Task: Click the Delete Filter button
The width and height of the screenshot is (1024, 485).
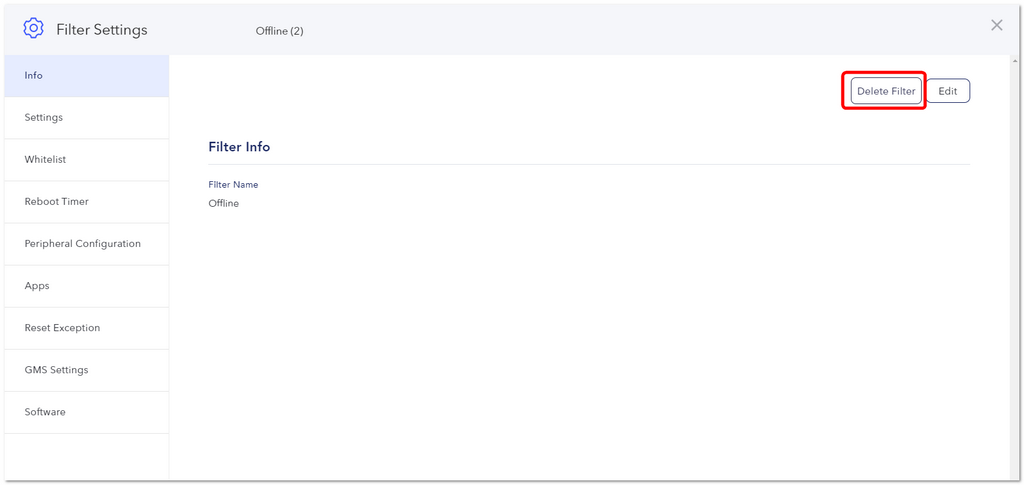Action: pyautogui.click(x=886, y=91)
